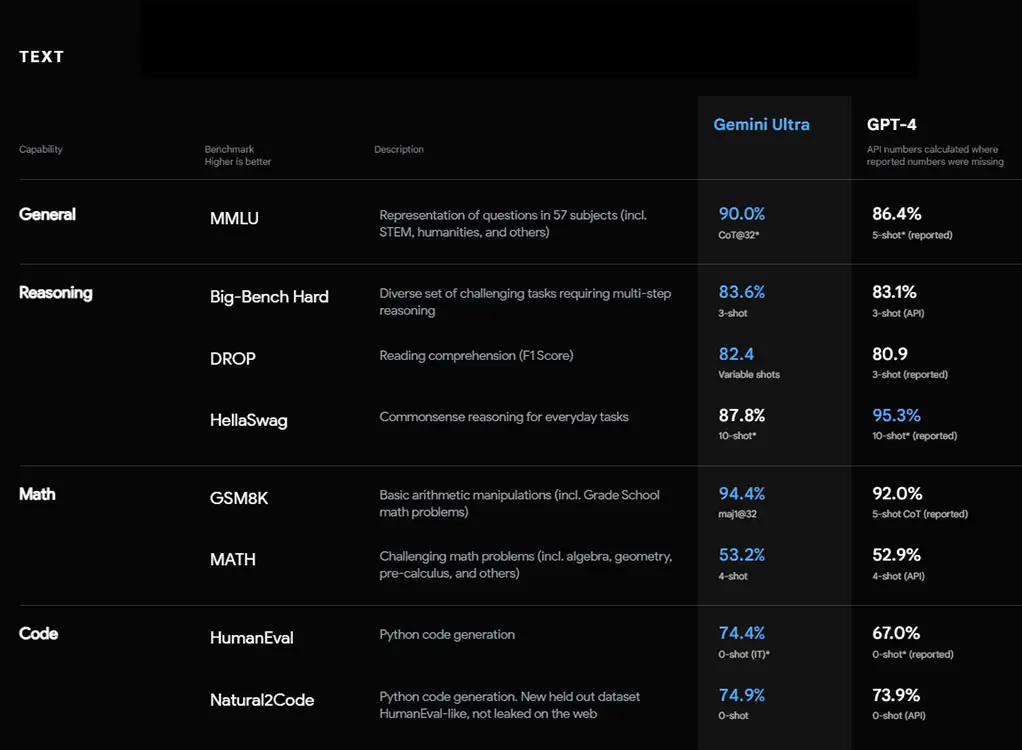Click GPT-4's 86.4% MMLU score
This screenshot has width=1022, height=750.
pyautogui.click(x=897, y=214)
